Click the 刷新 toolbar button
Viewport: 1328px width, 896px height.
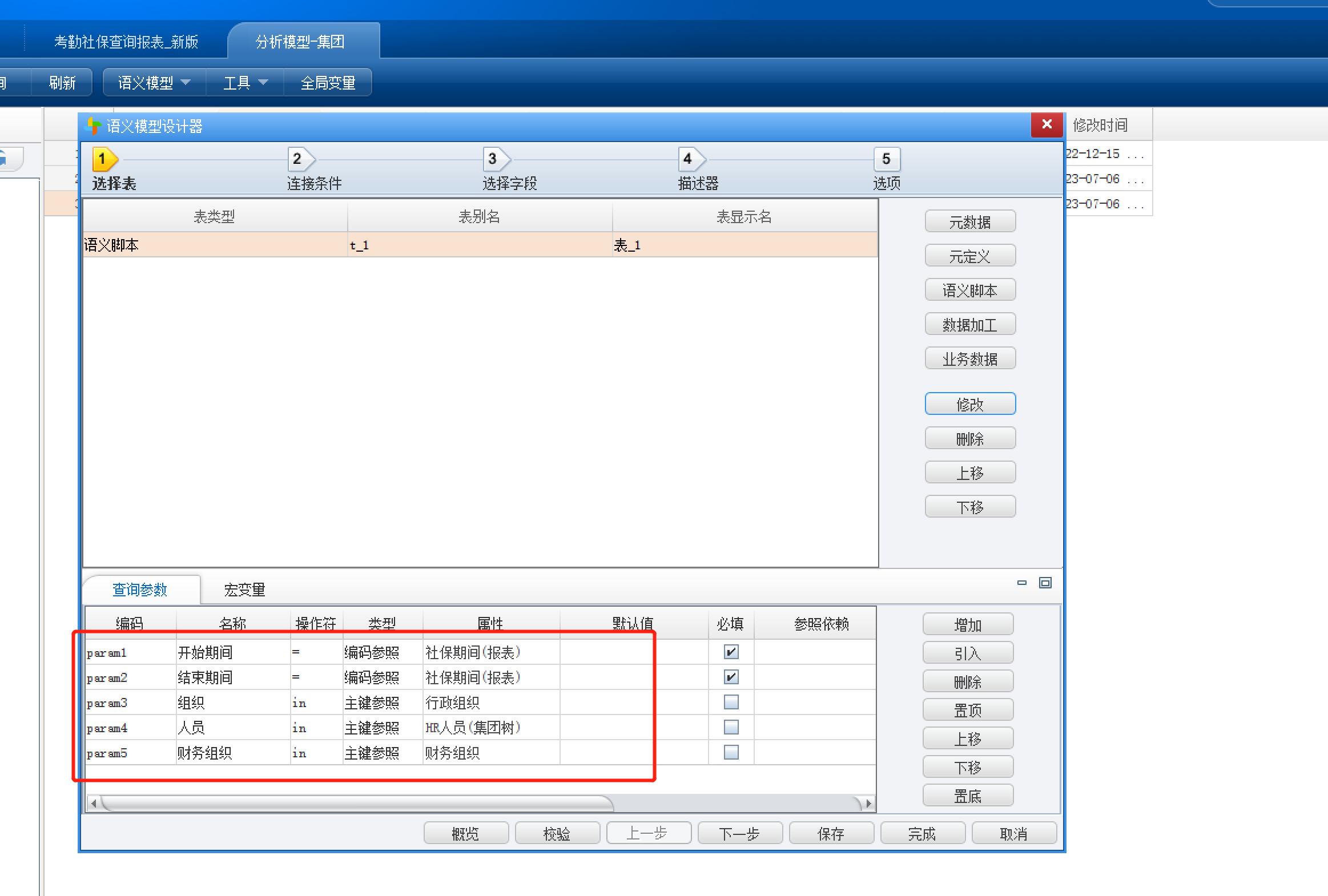[x=62, y=83]
